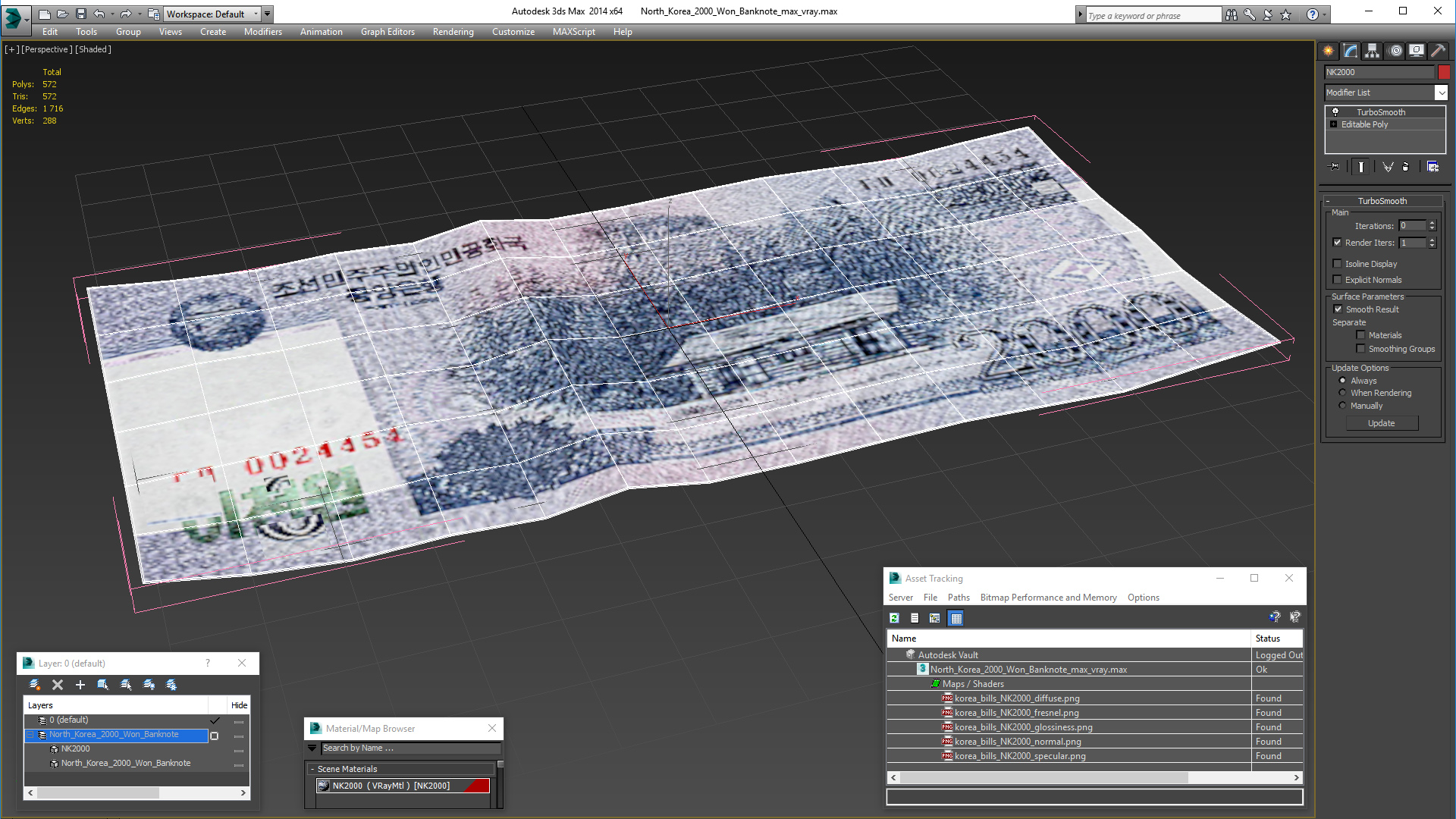
Task: Click the New Scene toolbar icon
Action: pos(45,14)
